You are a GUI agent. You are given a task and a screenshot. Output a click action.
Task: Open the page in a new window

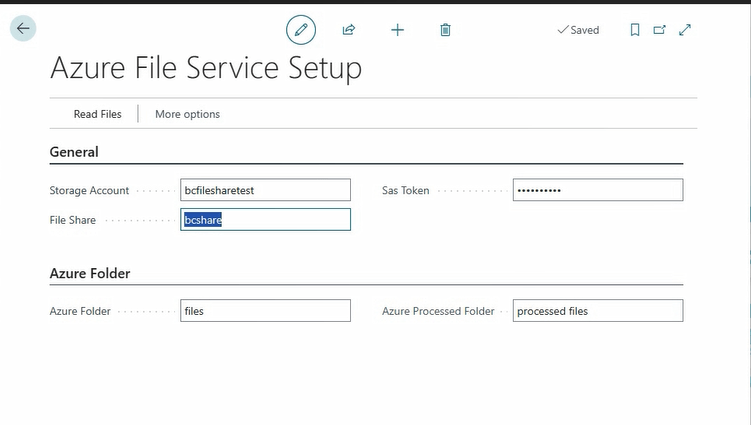(659, 30)
